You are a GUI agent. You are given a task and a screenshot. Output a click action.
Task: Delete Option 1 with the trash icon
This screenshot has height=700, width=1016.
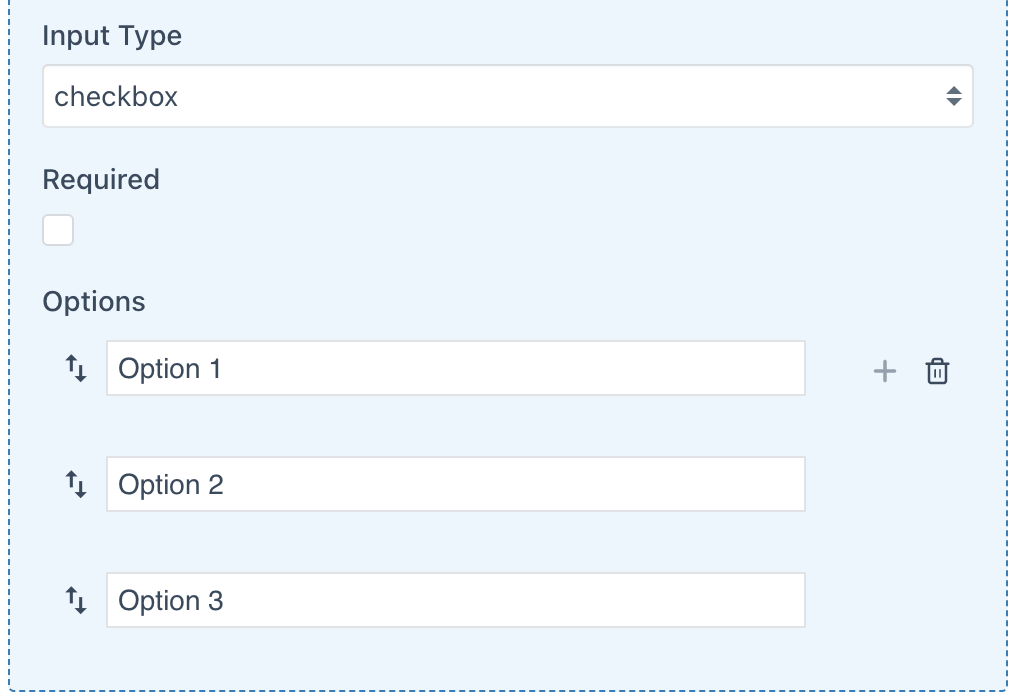[x=937, y=369]
